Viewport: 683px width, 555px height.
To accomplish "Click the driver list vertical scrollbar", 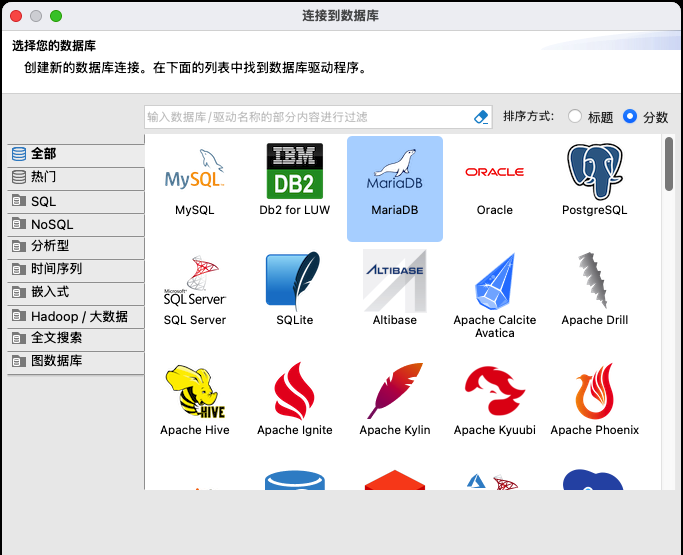I will (669, 164).
